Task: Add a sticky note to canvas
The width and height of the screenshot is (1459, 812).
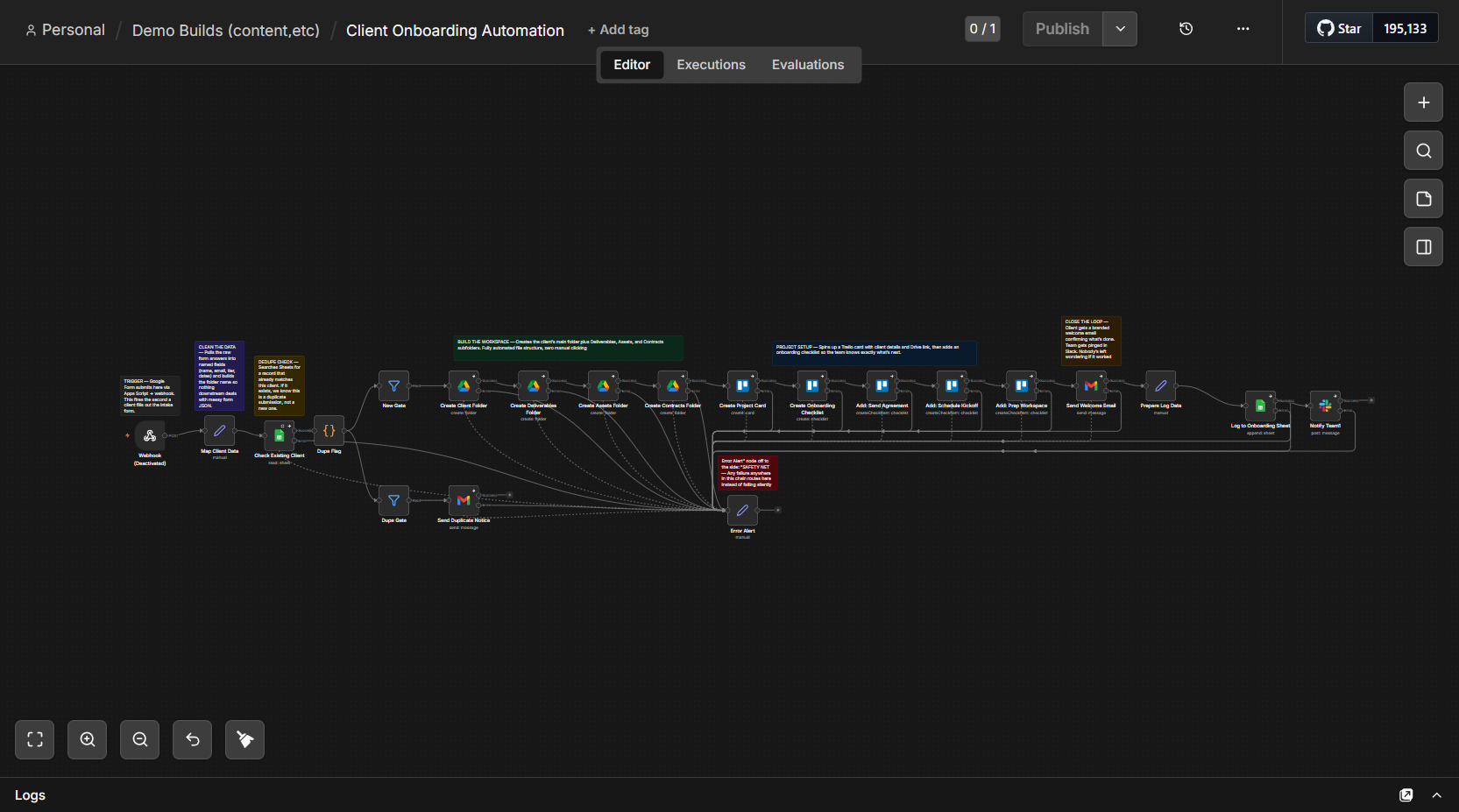Action: tap(1423, 199)
